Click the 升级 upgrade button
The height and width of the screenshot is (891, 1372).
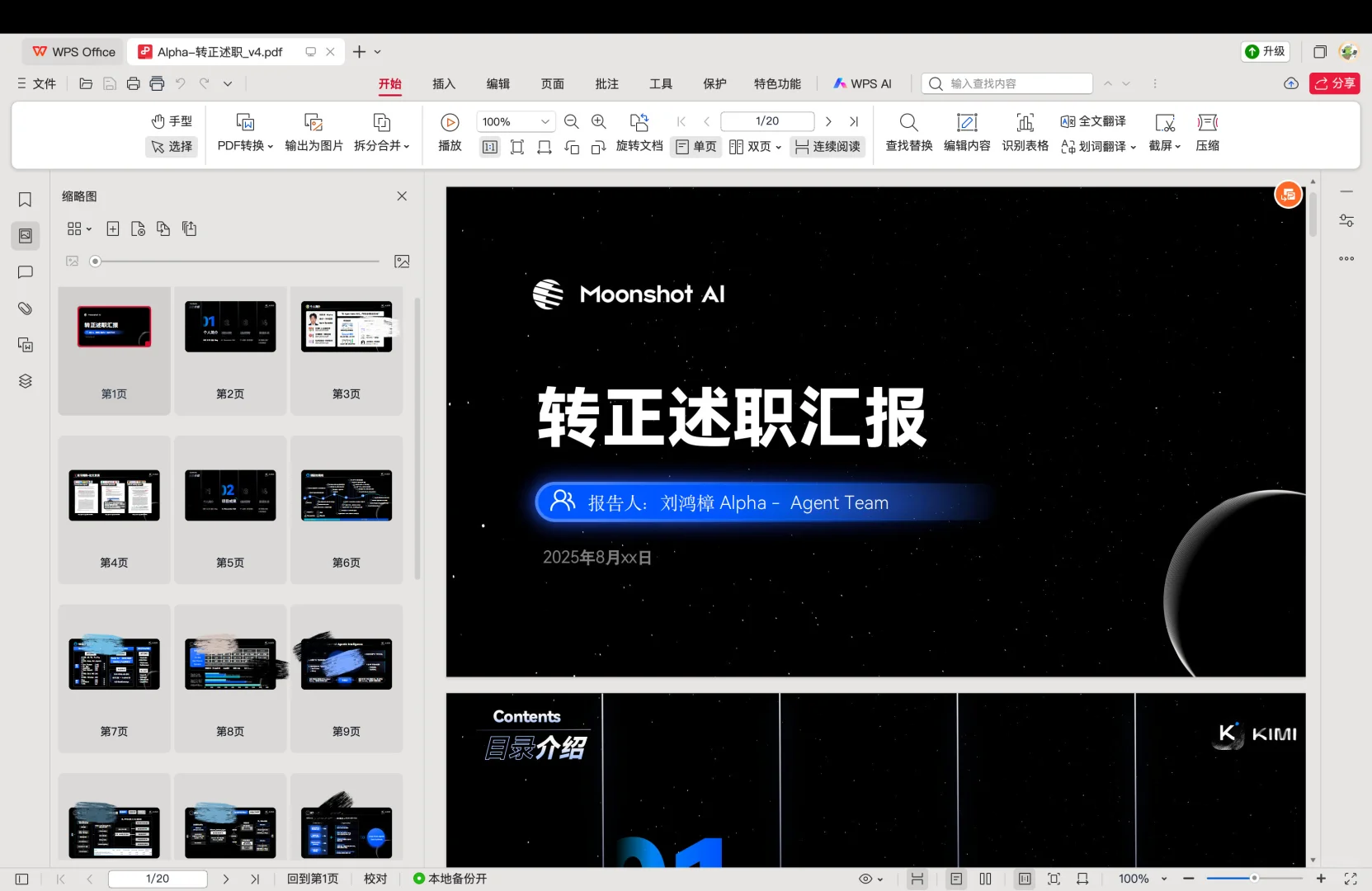1266,51
